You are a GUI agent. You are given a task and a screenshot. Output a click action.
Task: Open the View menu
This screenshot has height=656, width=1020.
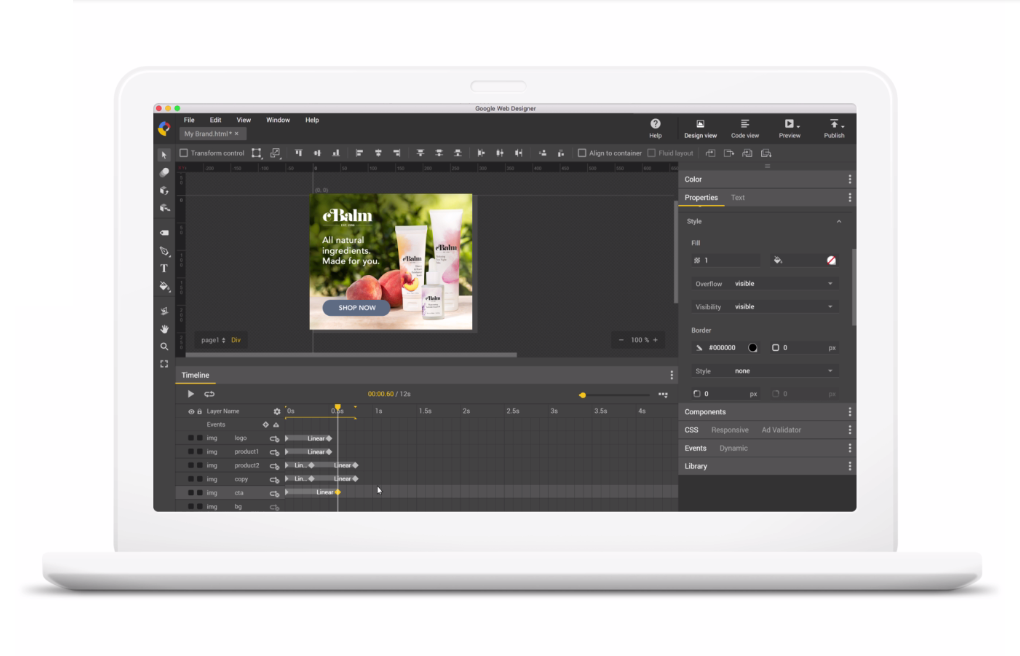click(x=243, y=120)
